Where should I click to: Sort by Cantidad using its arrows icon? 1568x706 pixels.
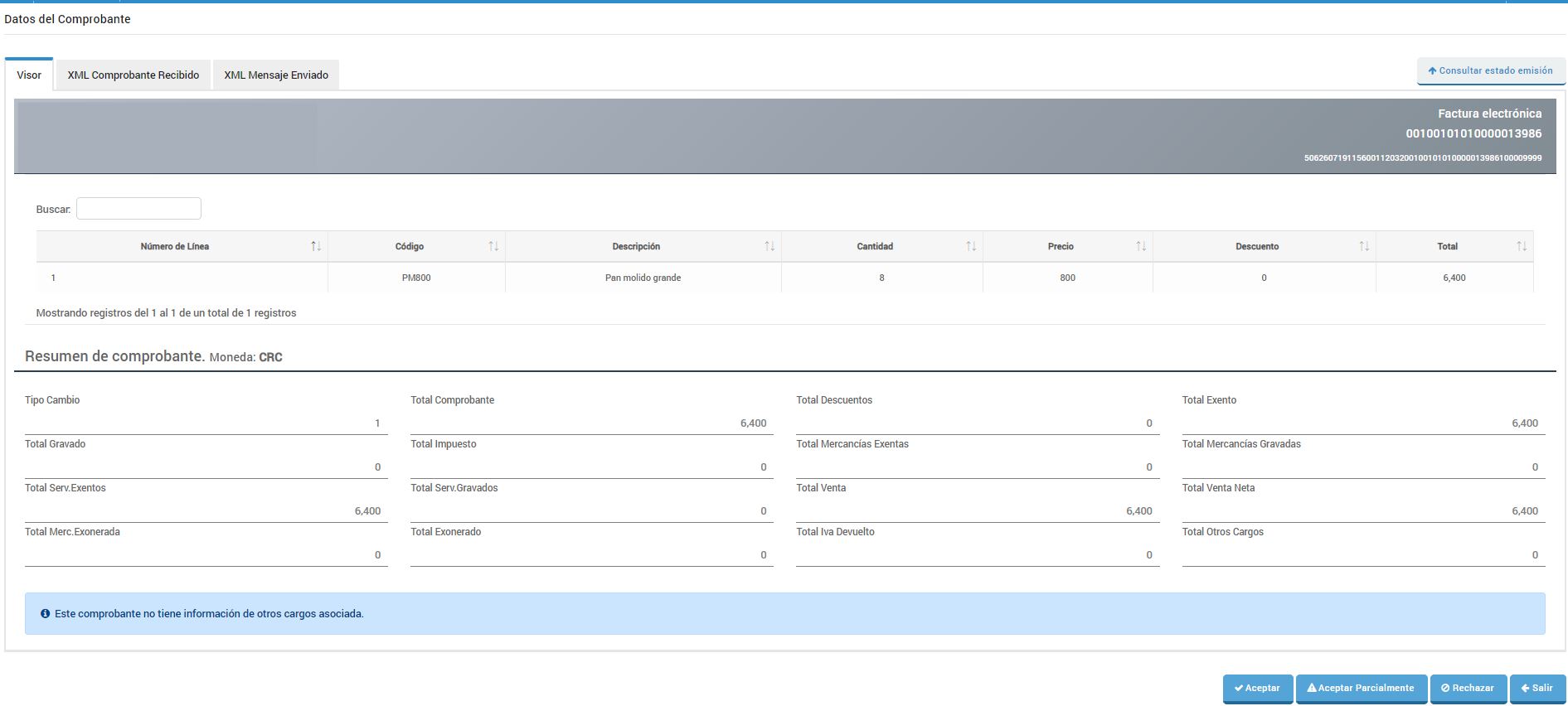tap(971, 246)
